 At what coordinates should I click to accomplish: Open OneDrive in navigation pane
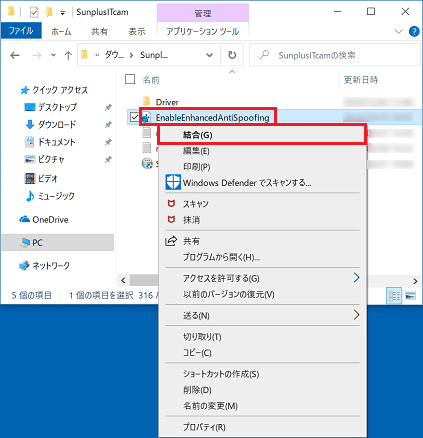44,219
